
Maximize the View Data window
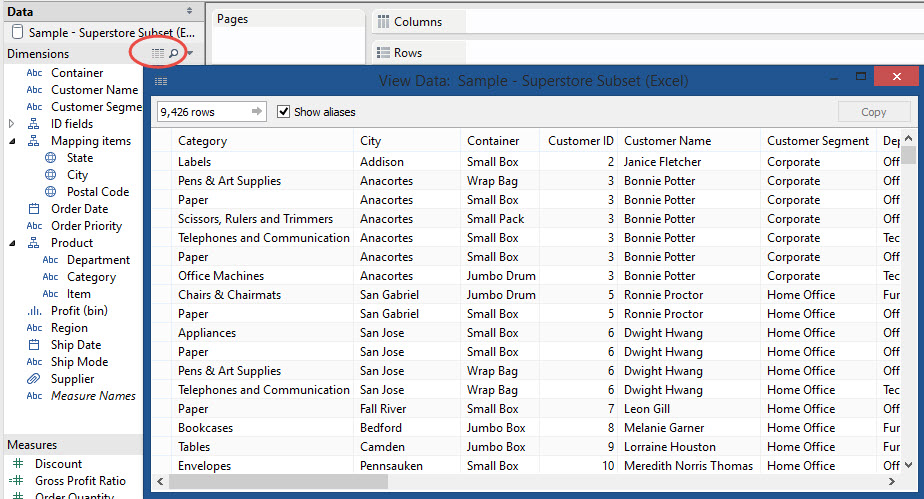[x=861, y=76]
